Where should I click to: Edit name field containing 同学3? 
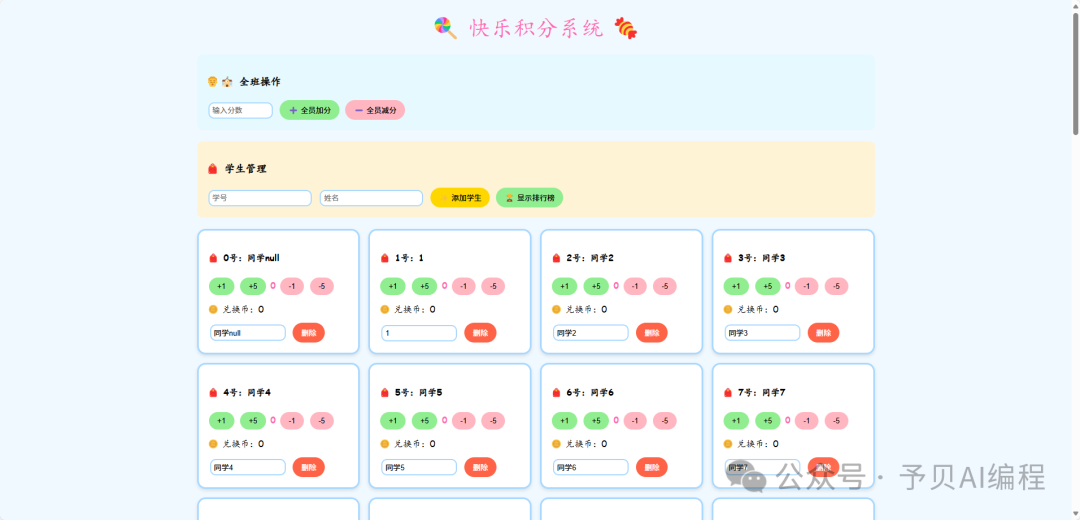coord(762,333)
